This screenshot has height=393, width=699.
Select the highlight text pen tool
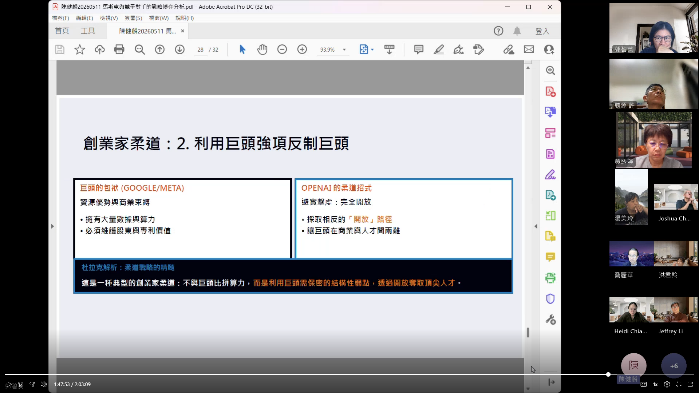pyautogui.click(x=439, y=49)
